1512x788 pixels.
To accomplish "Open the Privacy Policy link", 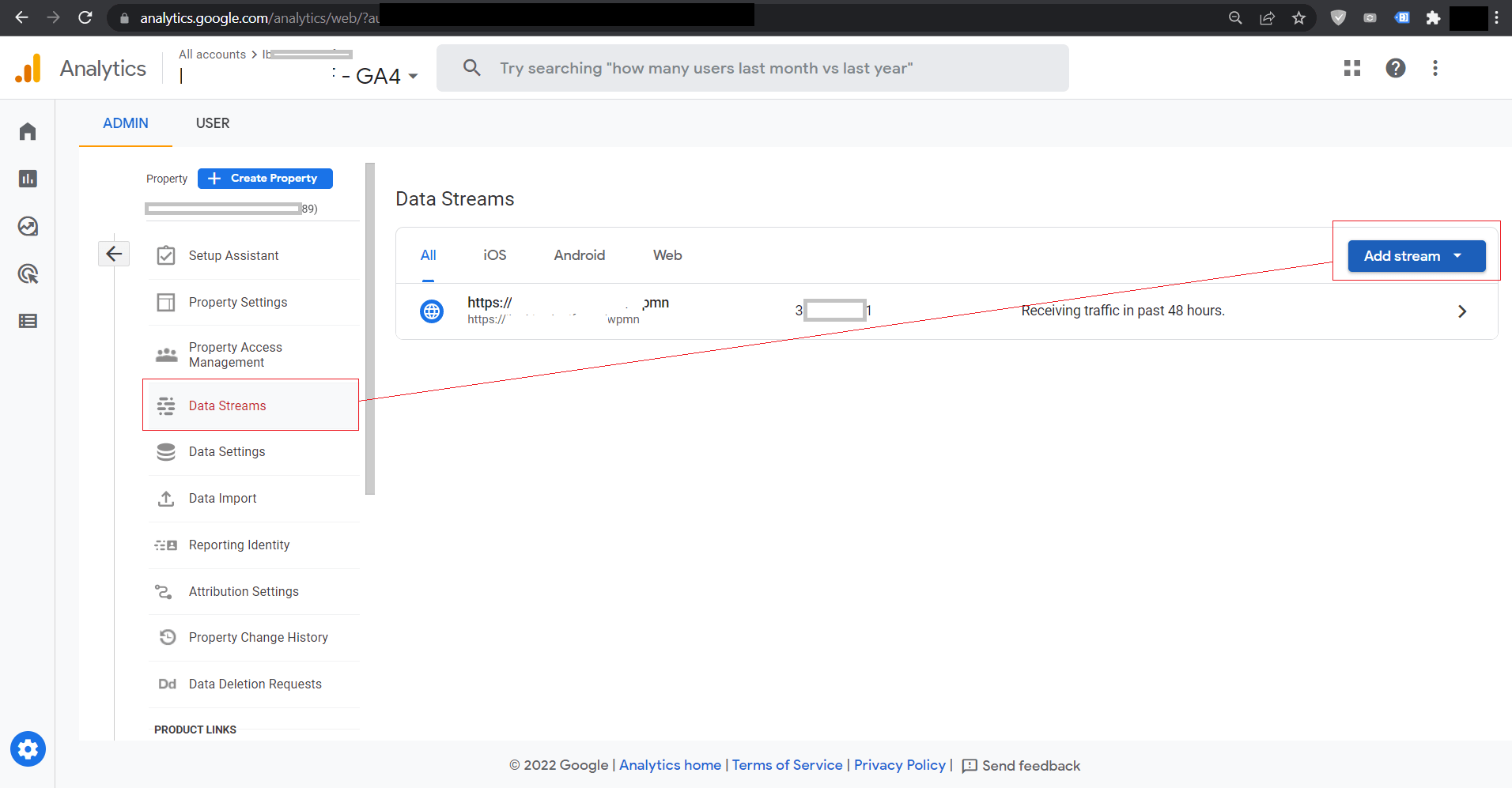I will [899, 765].
